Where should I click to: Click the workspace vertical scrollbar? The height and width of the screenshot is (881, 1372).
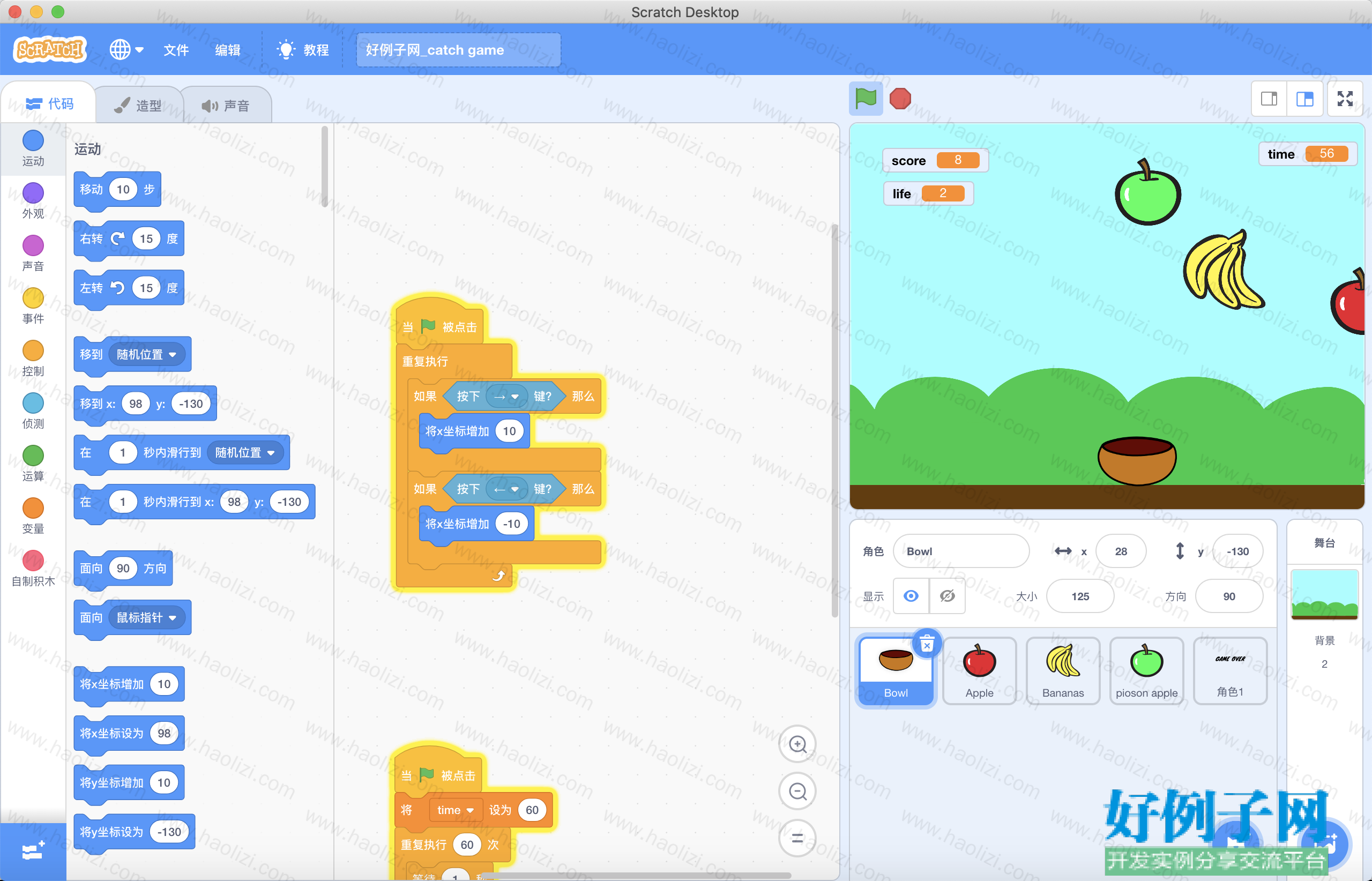834,421
